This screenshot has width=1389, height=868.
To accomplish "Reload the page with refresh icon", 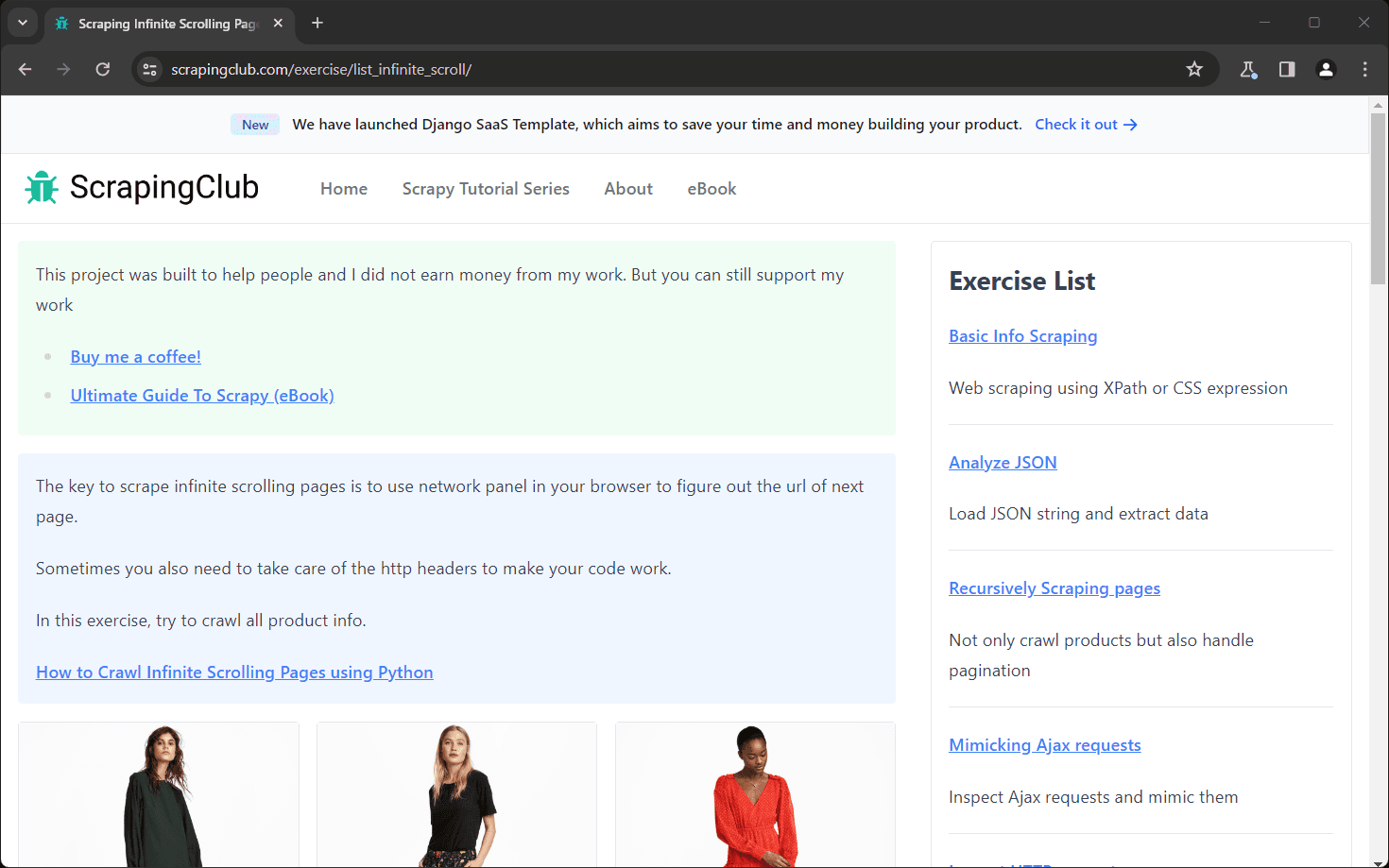I will [x=103, y=69].
